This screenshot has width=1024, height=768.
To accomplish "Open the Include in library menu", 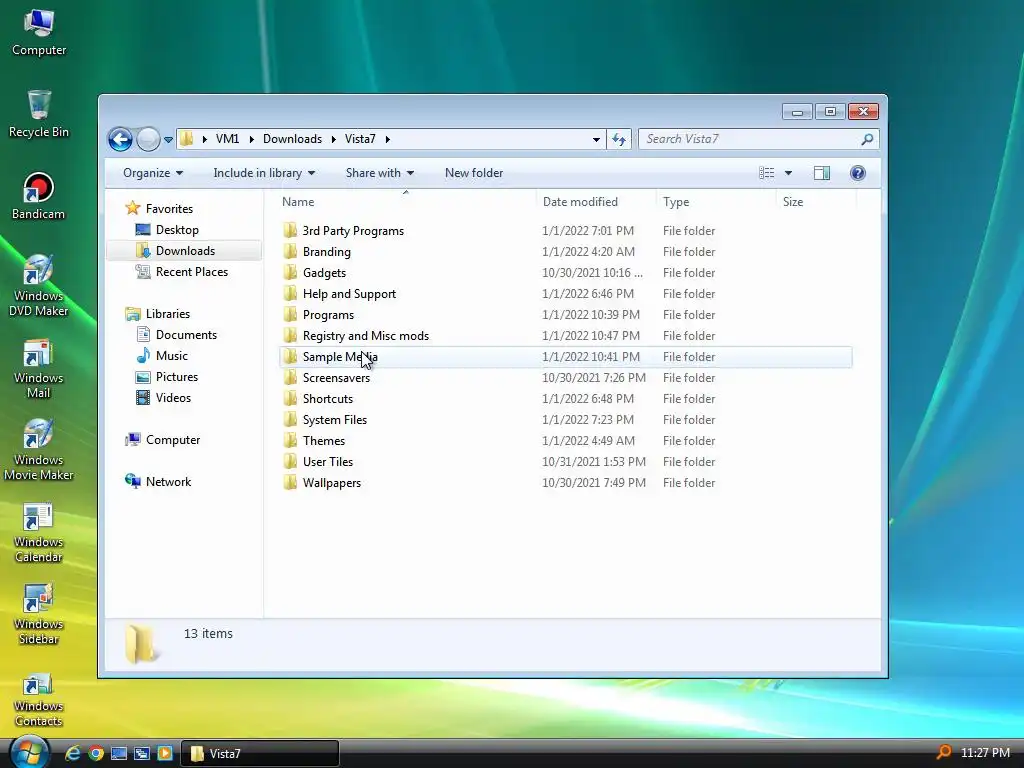I will (264, 173).
